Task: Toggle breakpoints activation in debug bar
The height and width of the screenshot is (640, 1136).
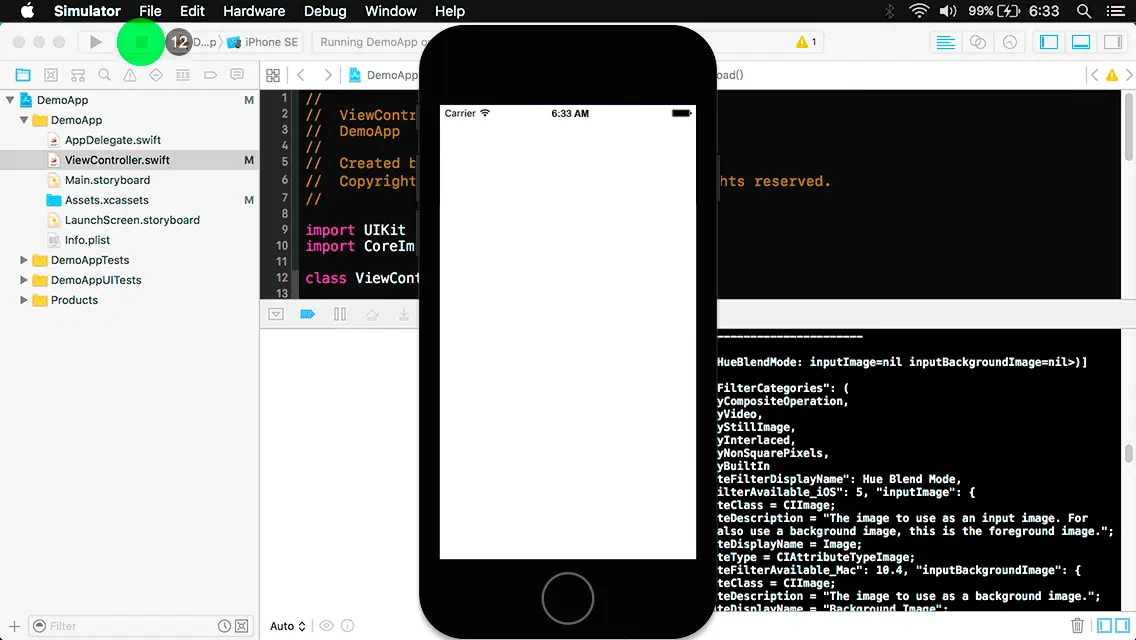Action: [307, 315]
